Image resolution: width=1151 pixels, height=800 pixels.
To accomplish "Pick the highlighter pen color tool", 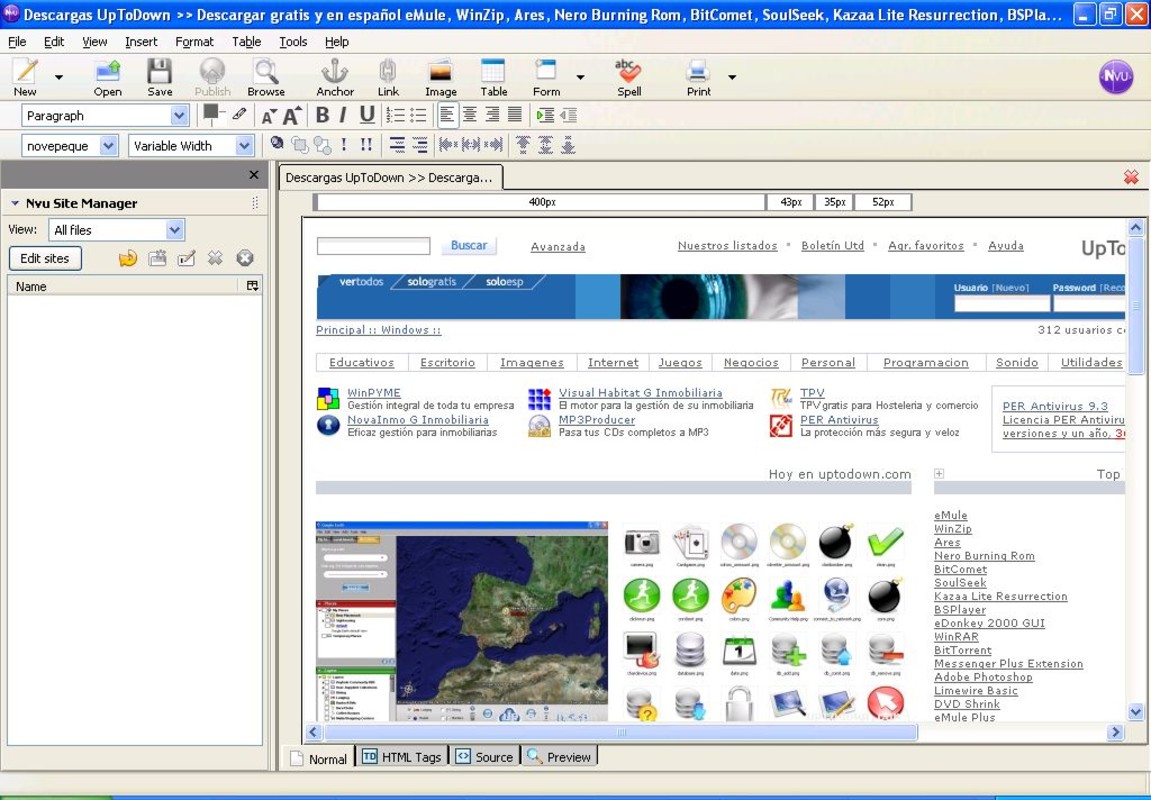I will pyautogui.click(x=239, y=115).
